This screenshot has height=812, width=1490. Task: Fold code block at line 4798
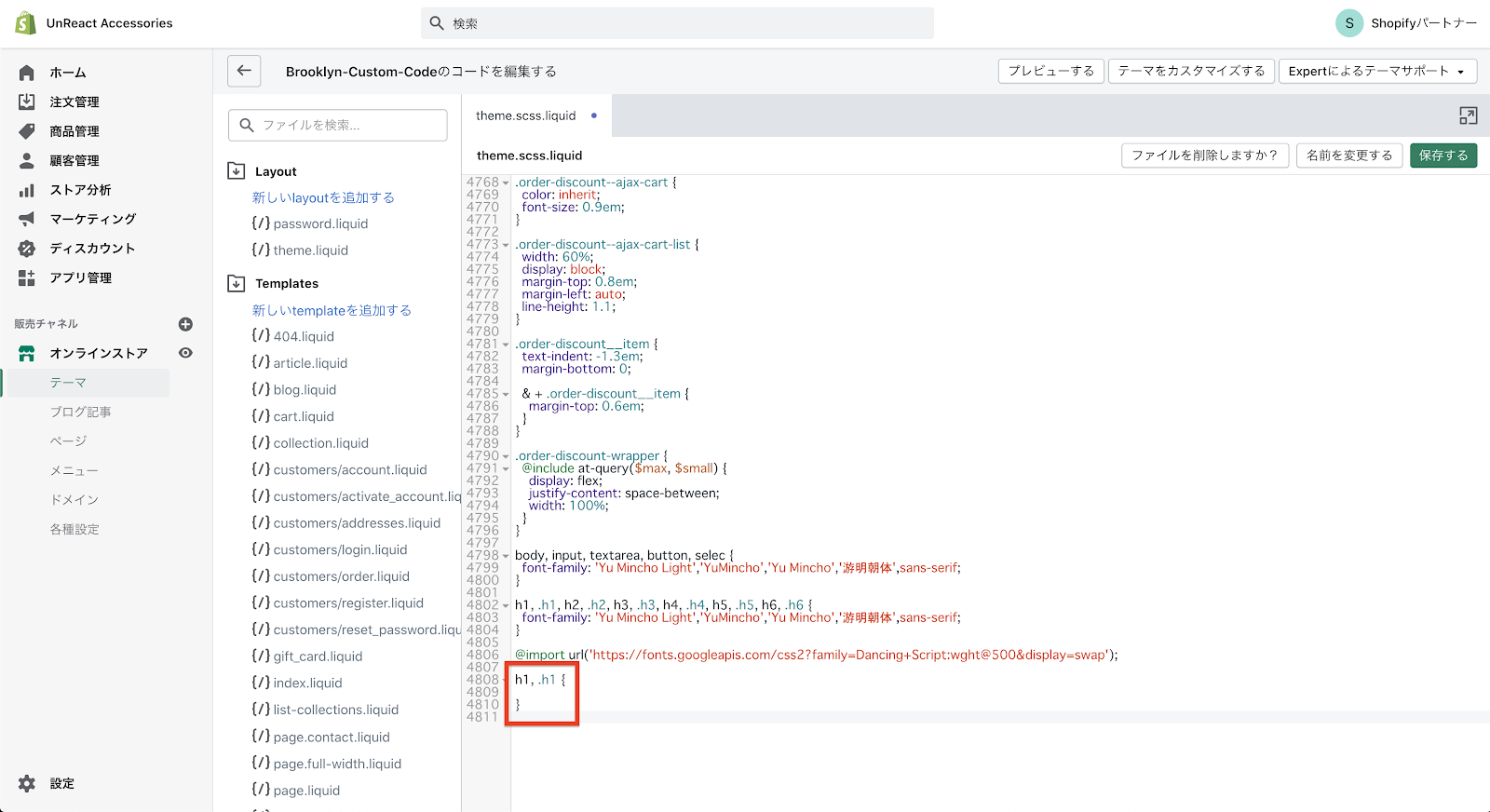click(506, 556)
